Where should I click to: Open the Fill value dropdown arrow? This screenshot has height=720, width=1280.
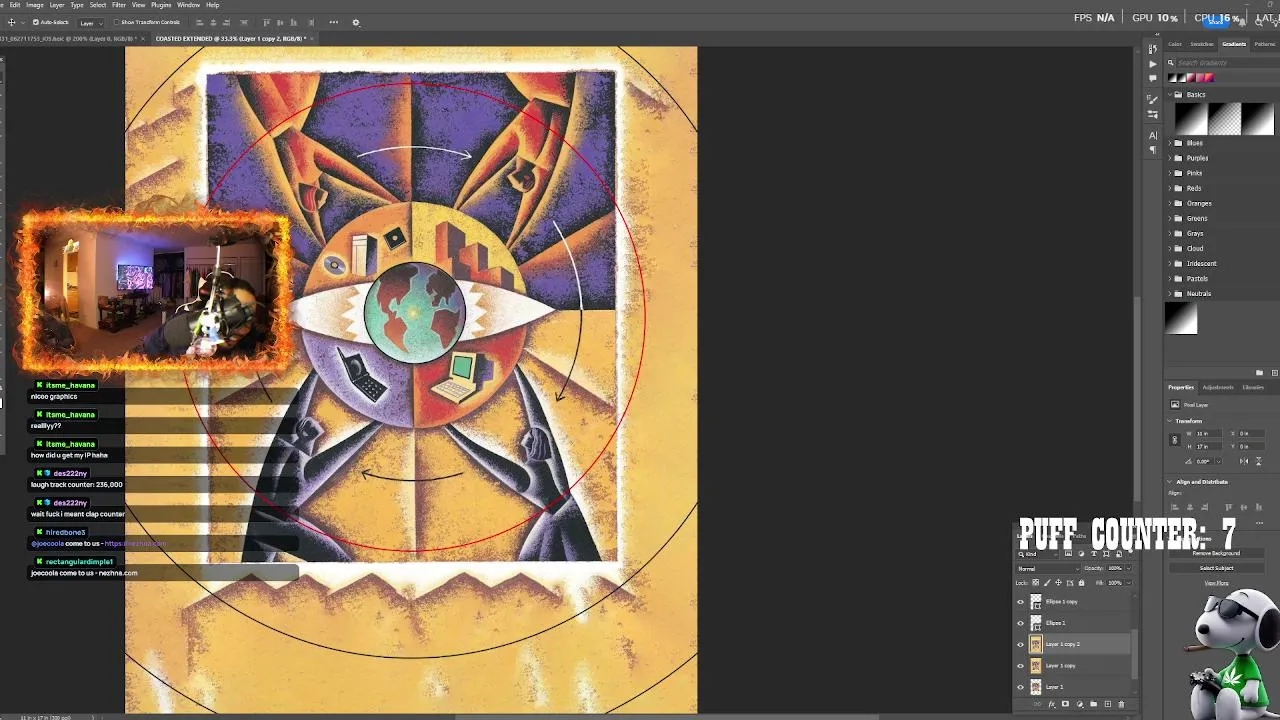(x=1128, y=583)
